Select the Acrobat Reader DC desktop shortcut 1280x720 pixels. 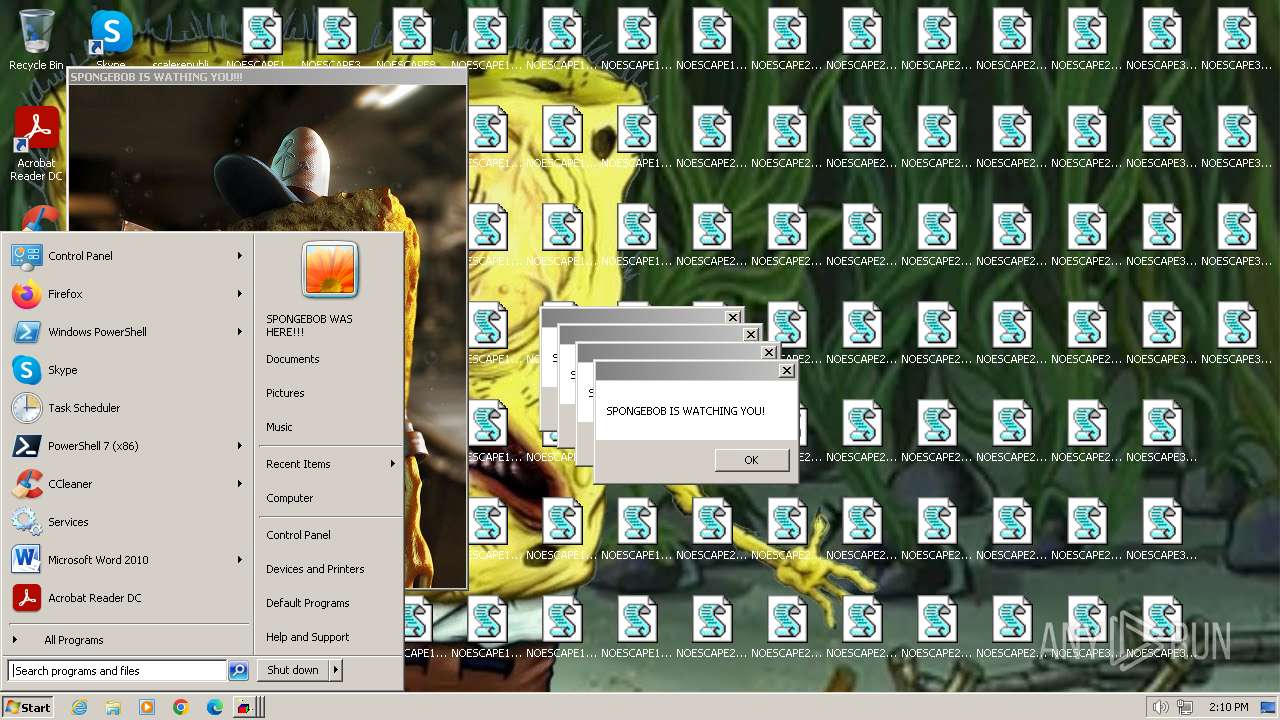point(36,145)
